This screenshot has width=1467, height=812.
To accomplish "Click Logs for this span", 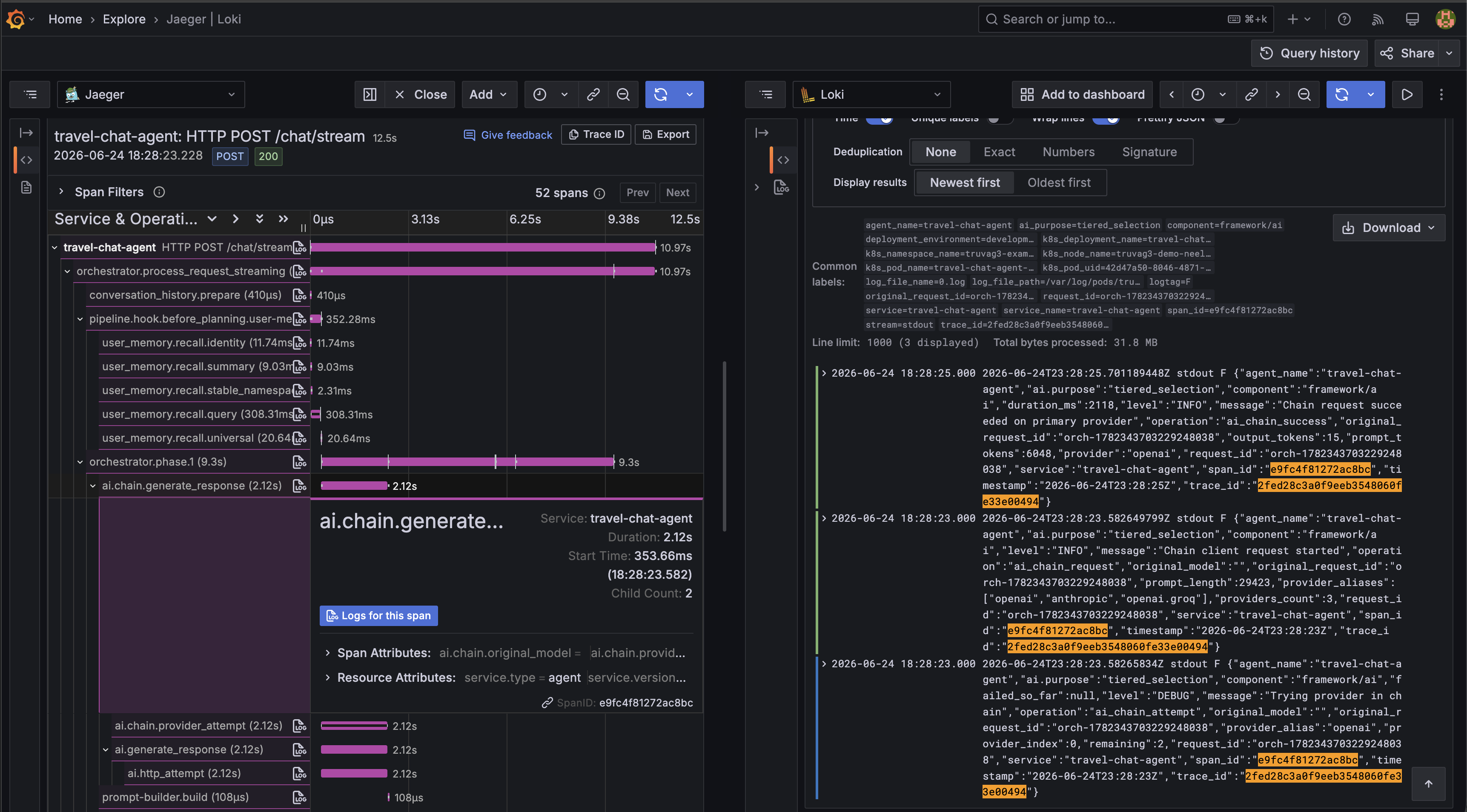I will (379, 615).
